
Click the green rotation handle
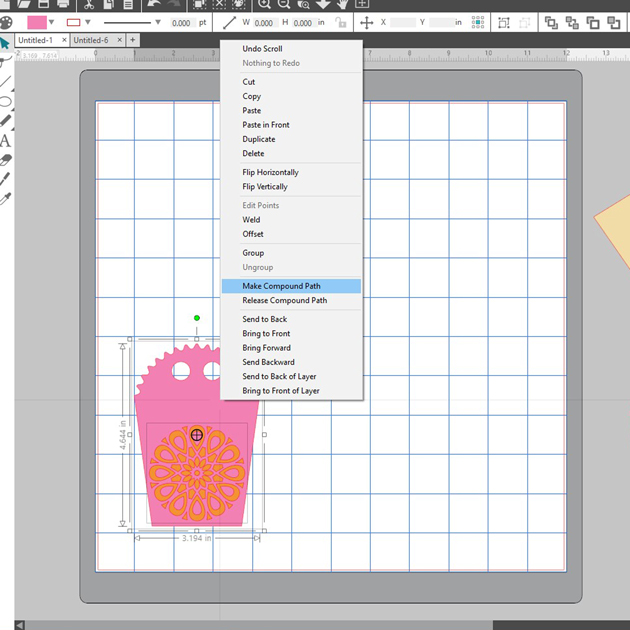[197, 318]
